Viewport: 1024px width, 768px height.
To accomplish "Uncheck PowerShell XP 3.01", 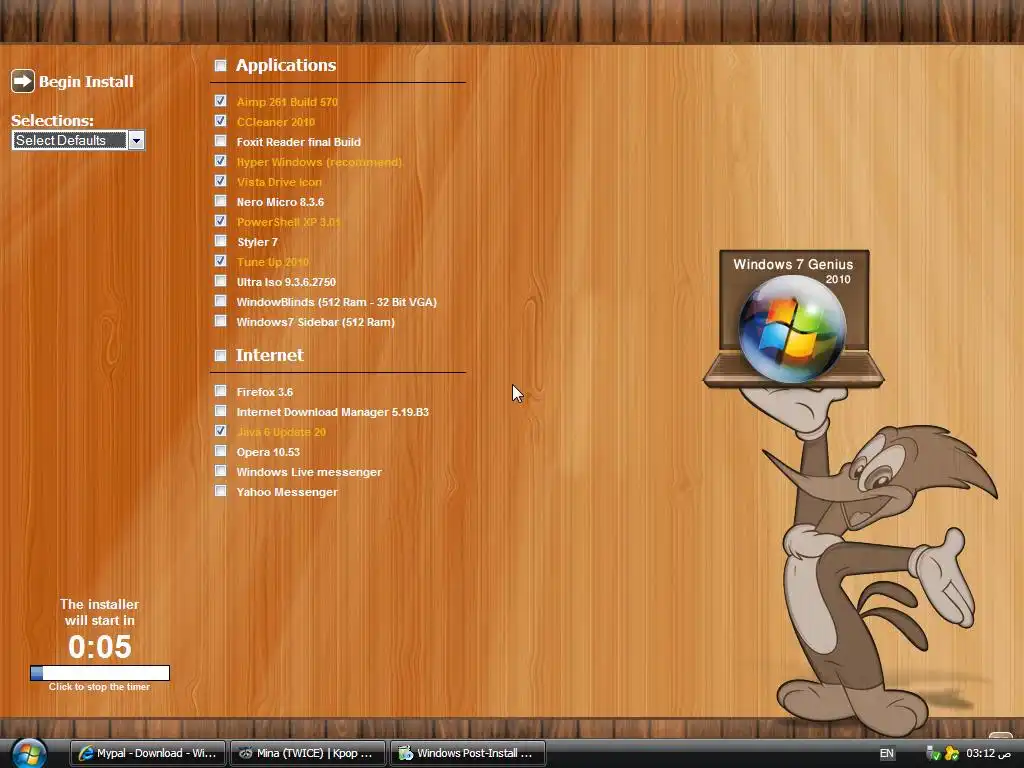I will (221, 221).
